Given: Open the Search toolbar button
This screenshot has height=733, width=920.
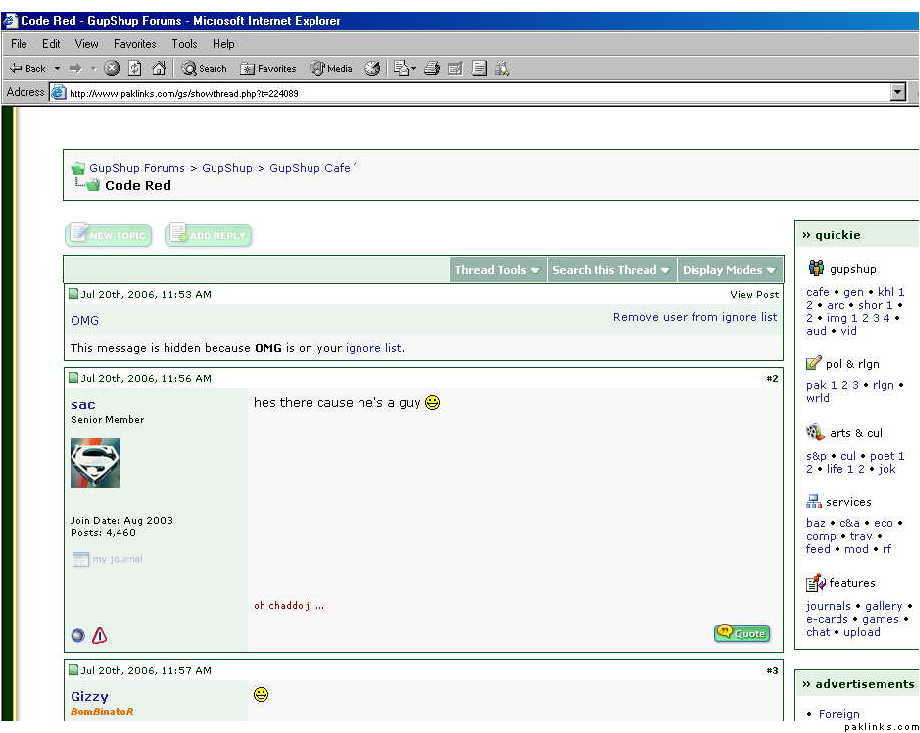Looking at the screenshot, I should 204,69.
